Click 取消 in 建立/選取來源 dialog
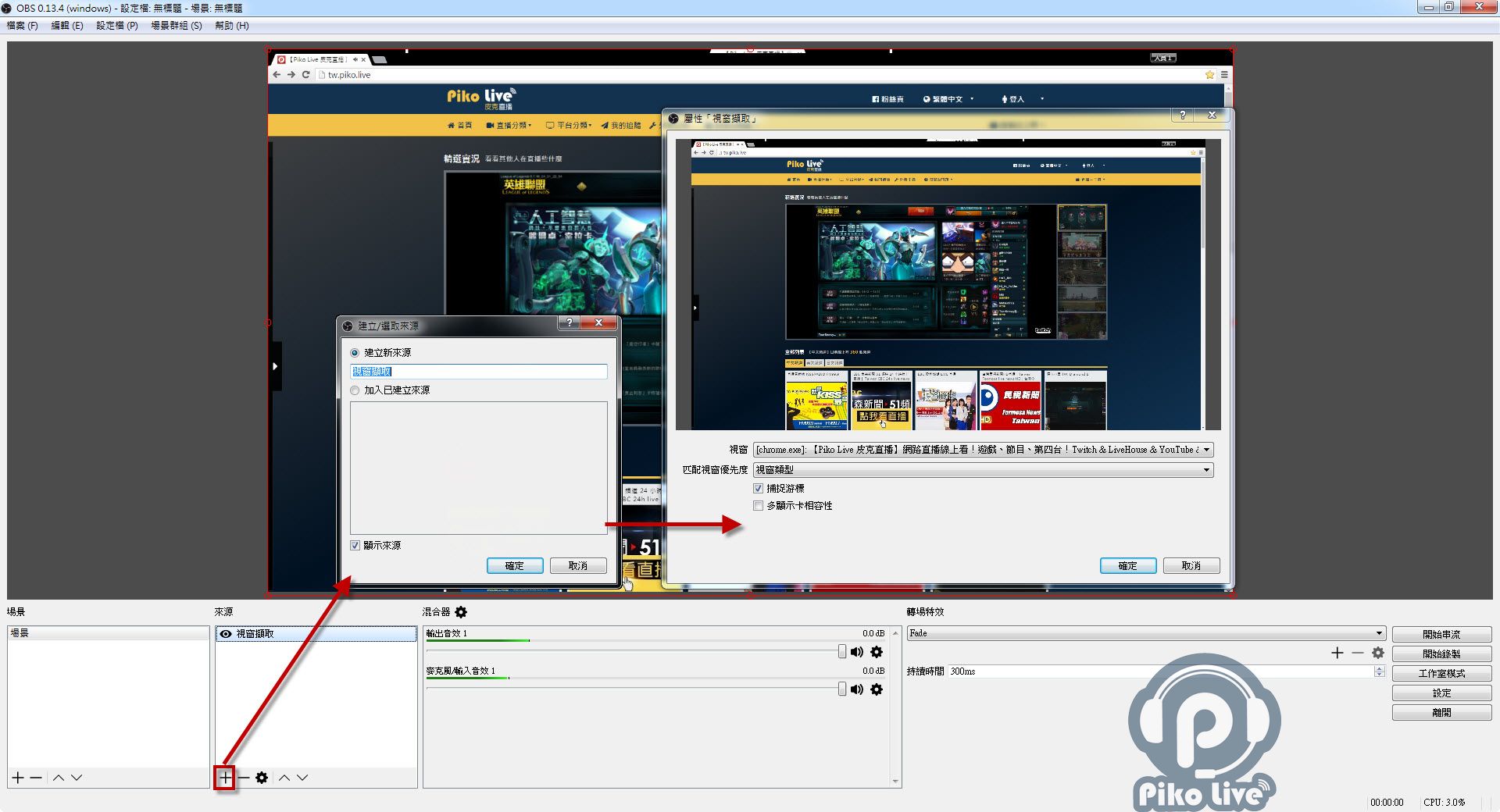This screenshot has height=812, width=1500. click(x=578, y=566)
